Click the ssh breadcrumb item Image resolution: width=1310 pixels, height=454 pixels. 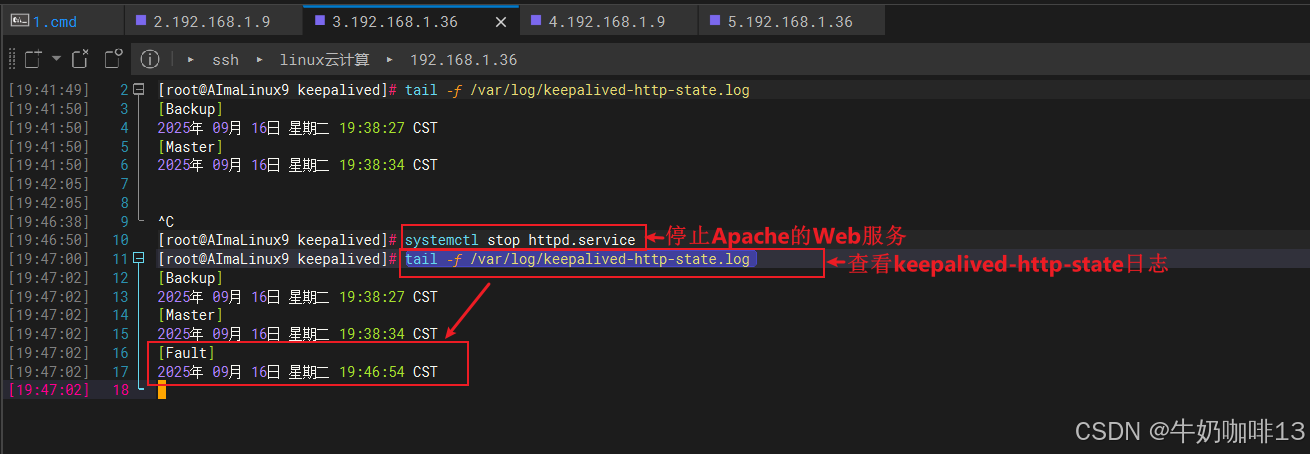pos(225,60)
